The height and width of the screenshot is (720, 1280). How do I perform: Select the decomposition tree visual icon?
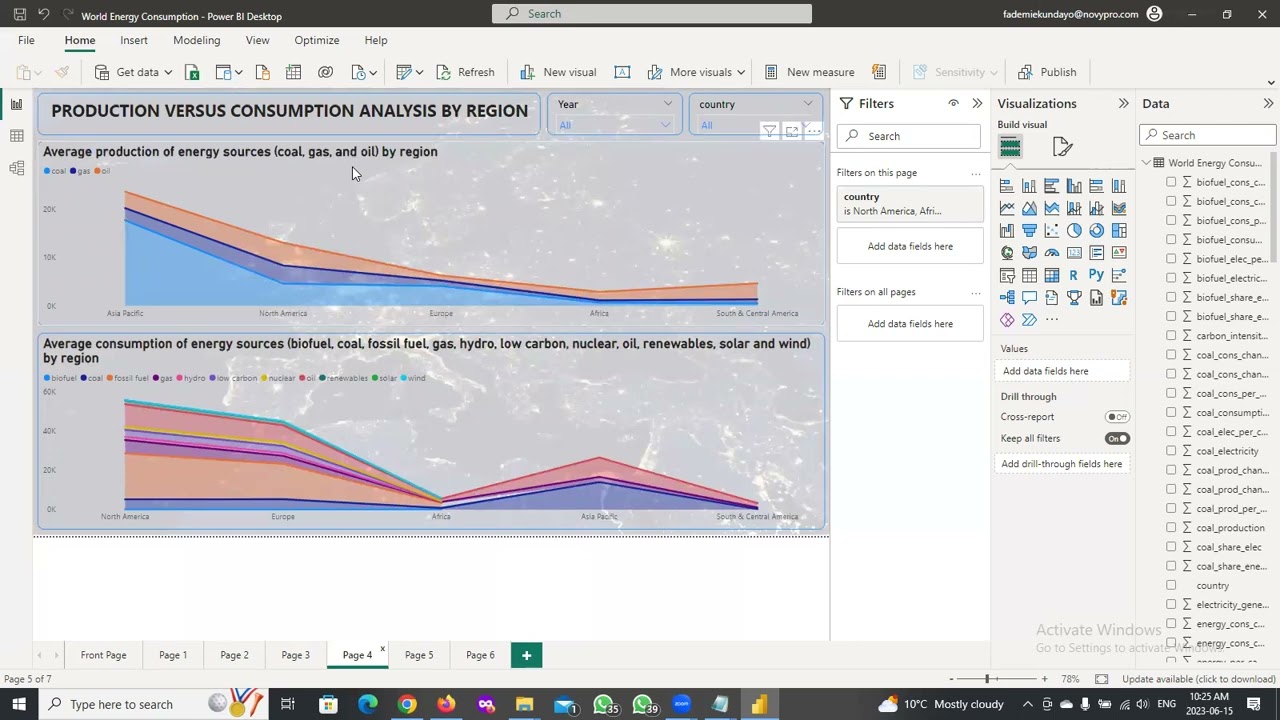tap(1007, 297)
